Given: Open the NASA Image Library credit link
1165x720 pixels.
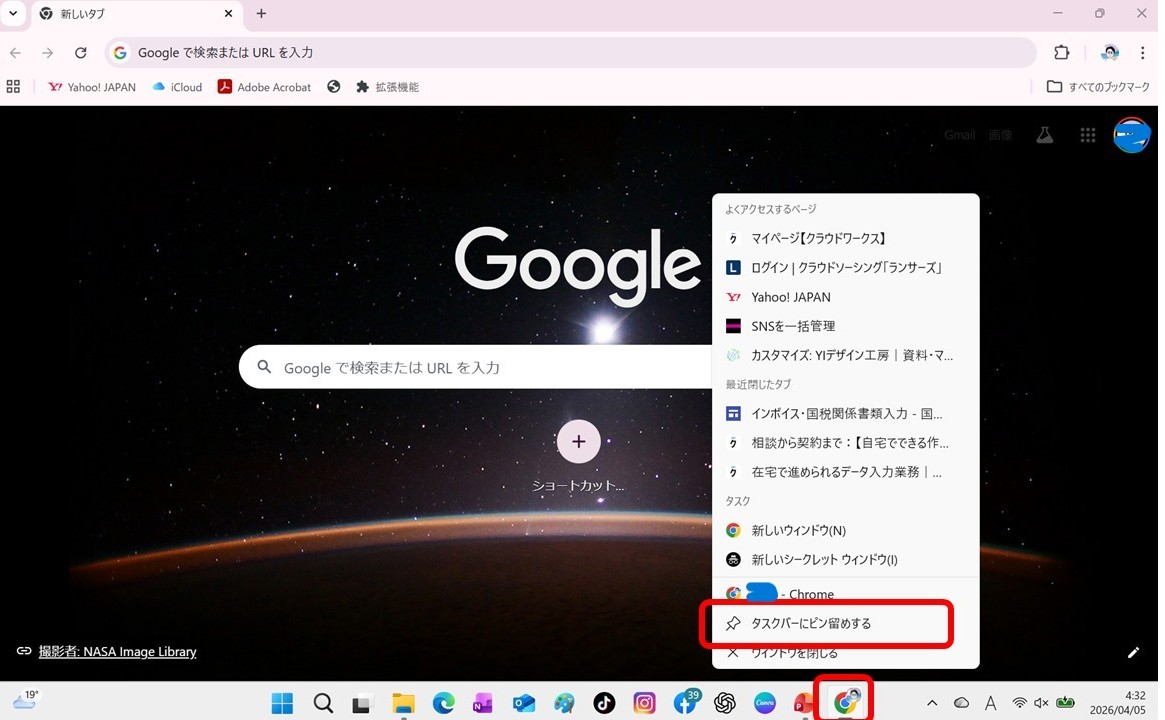Looking at the screenshot, I should point(117,652).
